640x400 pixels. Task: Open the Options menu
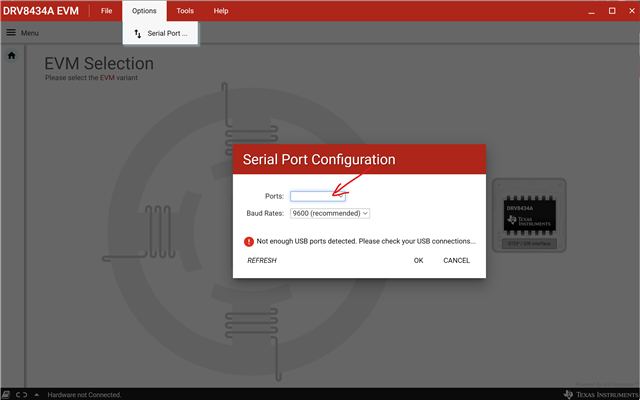(x=144, y=11)
